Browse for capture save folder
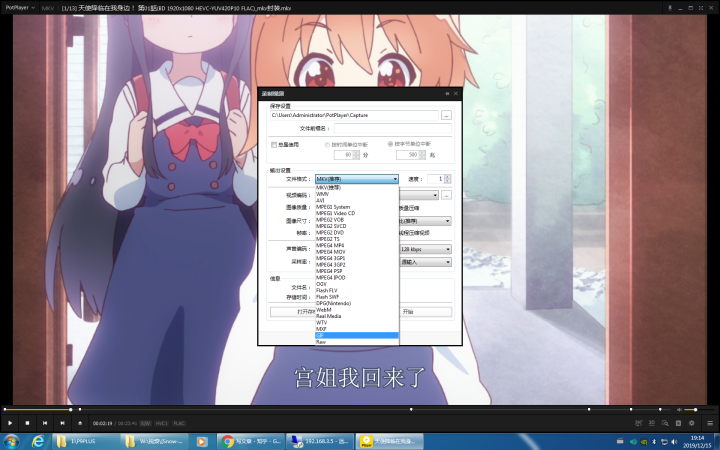The image size is (720, 450). click(446, 115)
